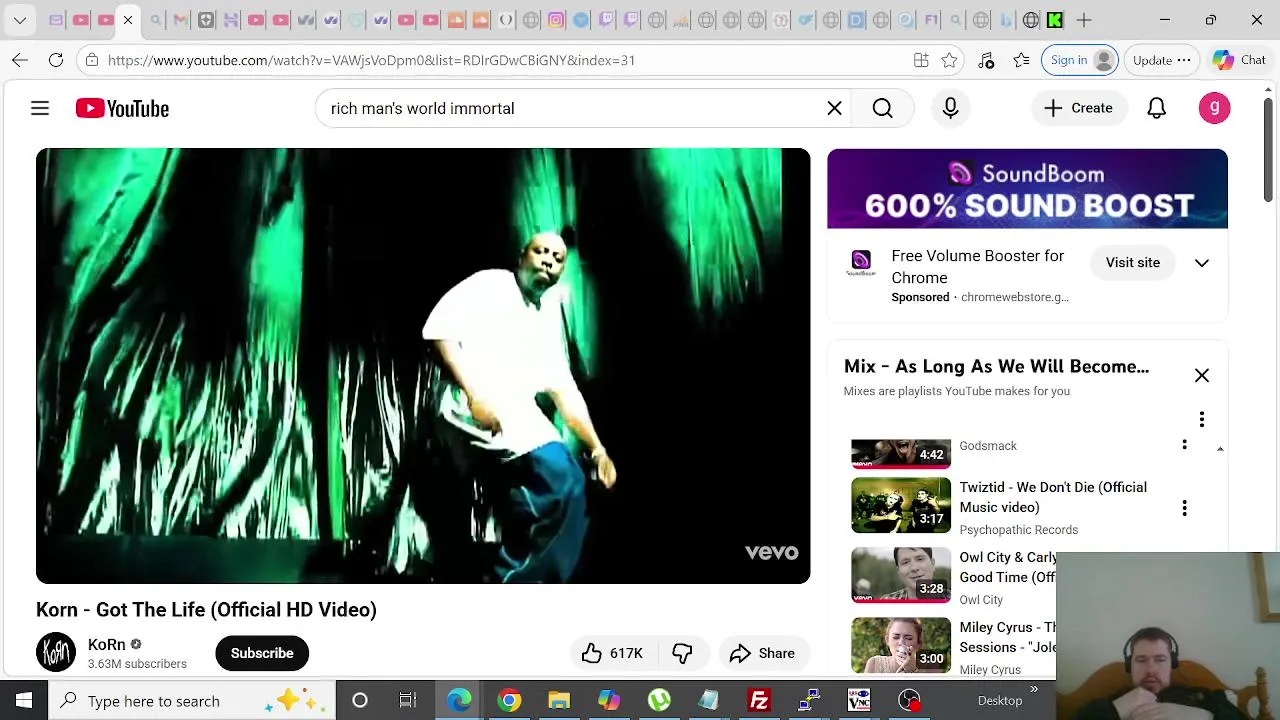Play the Miley Cyrus 3:00 video thumbnail
Viewport: 1280px width, 720px height.
pos(901,645)
